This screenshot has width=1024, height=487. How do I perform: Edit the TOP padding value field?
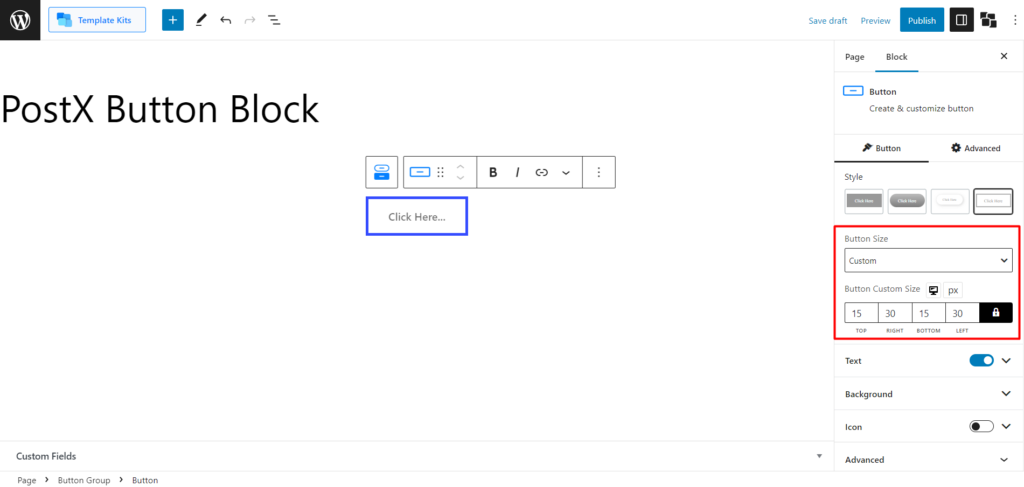[x=861, y=313]
